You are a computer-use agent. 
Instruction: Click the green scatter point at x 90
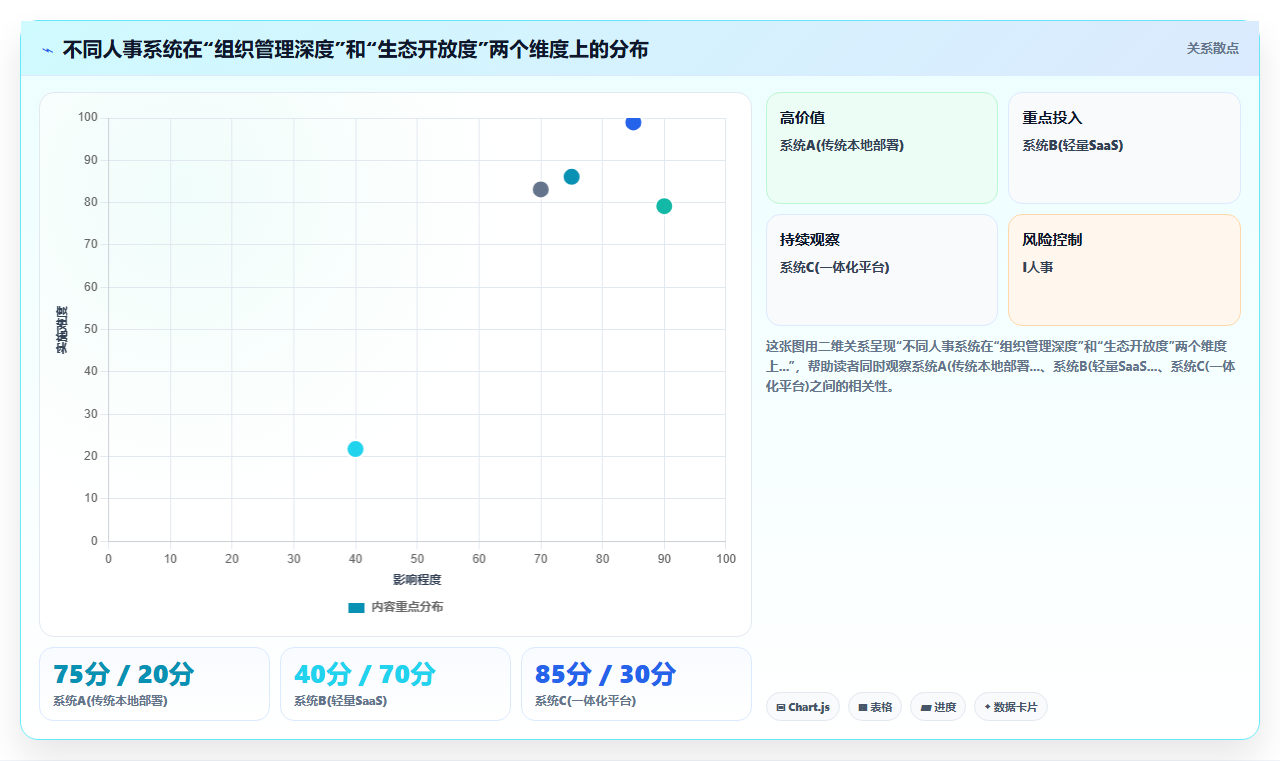tap(664, 206)
